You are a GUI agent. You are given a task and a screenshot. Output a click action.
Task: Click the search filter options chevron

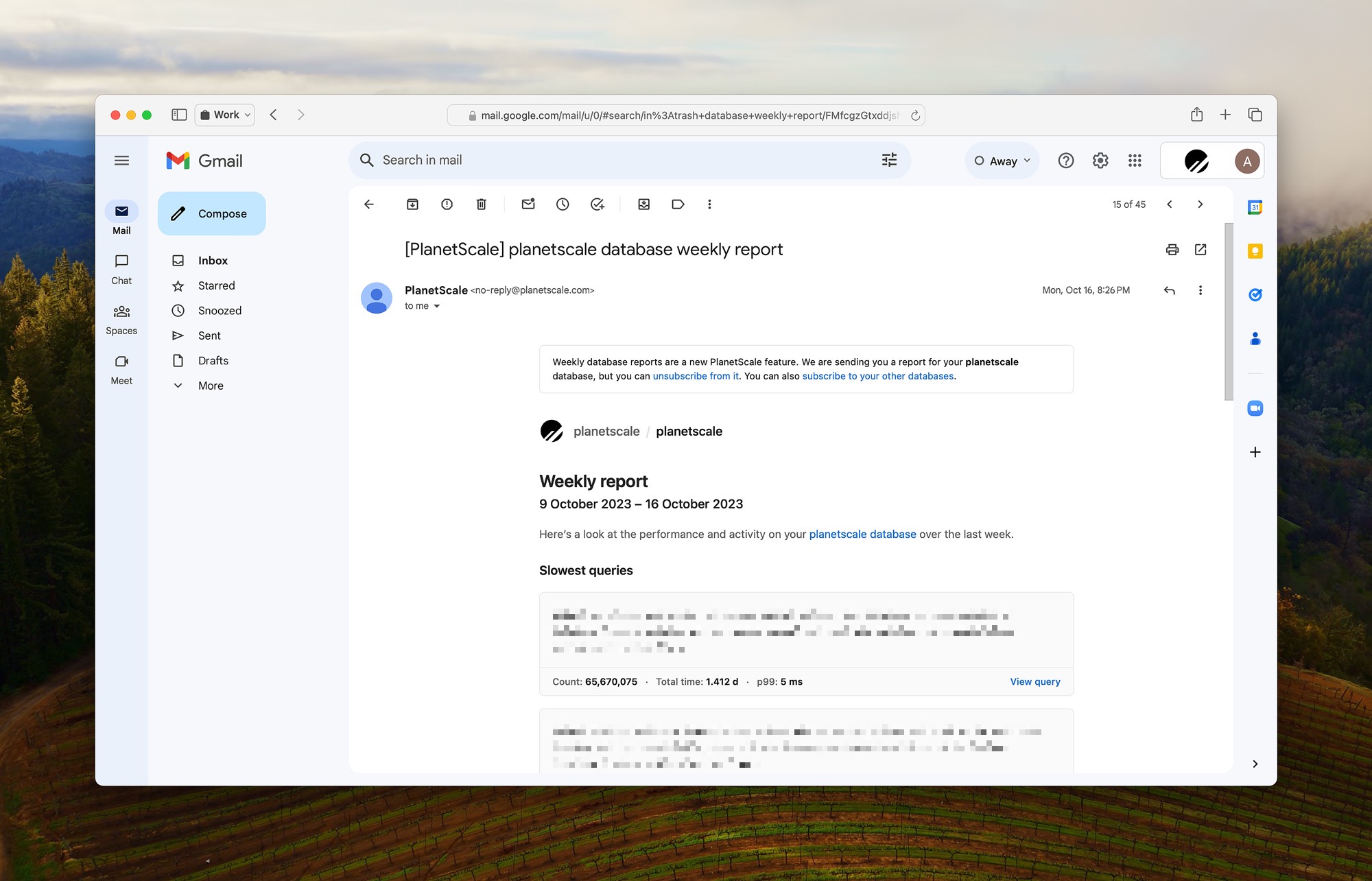pyautogui.click(x=888, y=160)
